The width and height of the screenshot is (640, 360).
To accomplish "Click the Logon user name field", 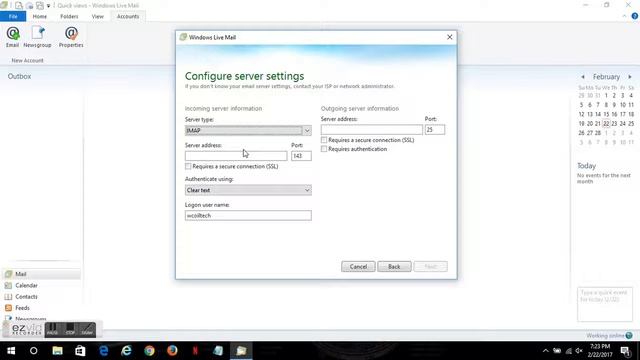I will click(248, 216).
